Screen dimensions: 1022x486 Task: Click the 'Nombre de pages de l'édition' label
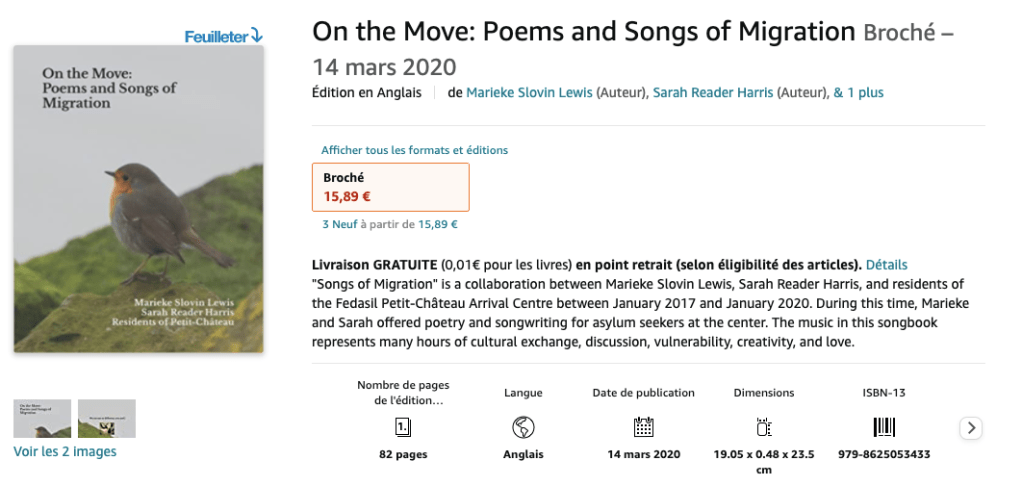click(x=403, y=392)
